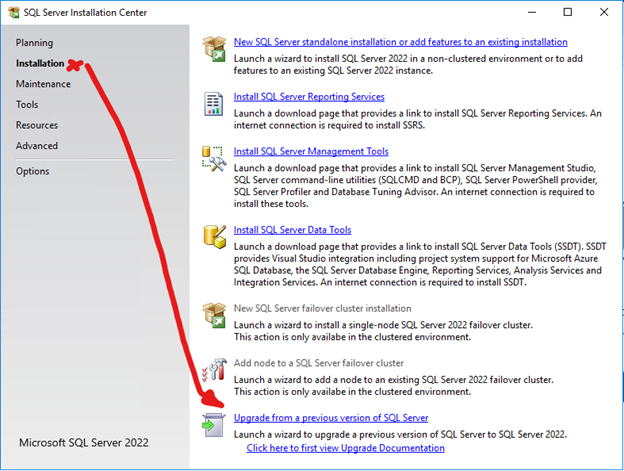This screenshot has height=471, width=624.
Task: Click the failover cluster installation box icon
Action: 214,315
